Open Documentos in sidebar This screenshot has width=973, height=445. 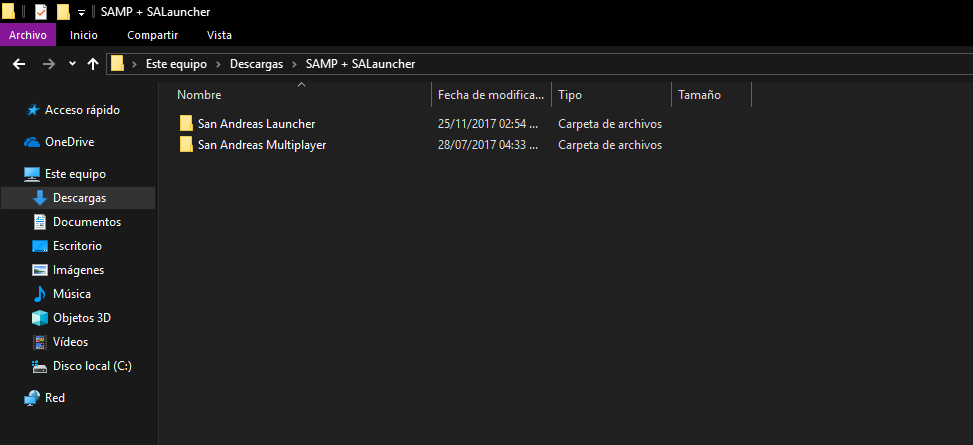(87, 222)
